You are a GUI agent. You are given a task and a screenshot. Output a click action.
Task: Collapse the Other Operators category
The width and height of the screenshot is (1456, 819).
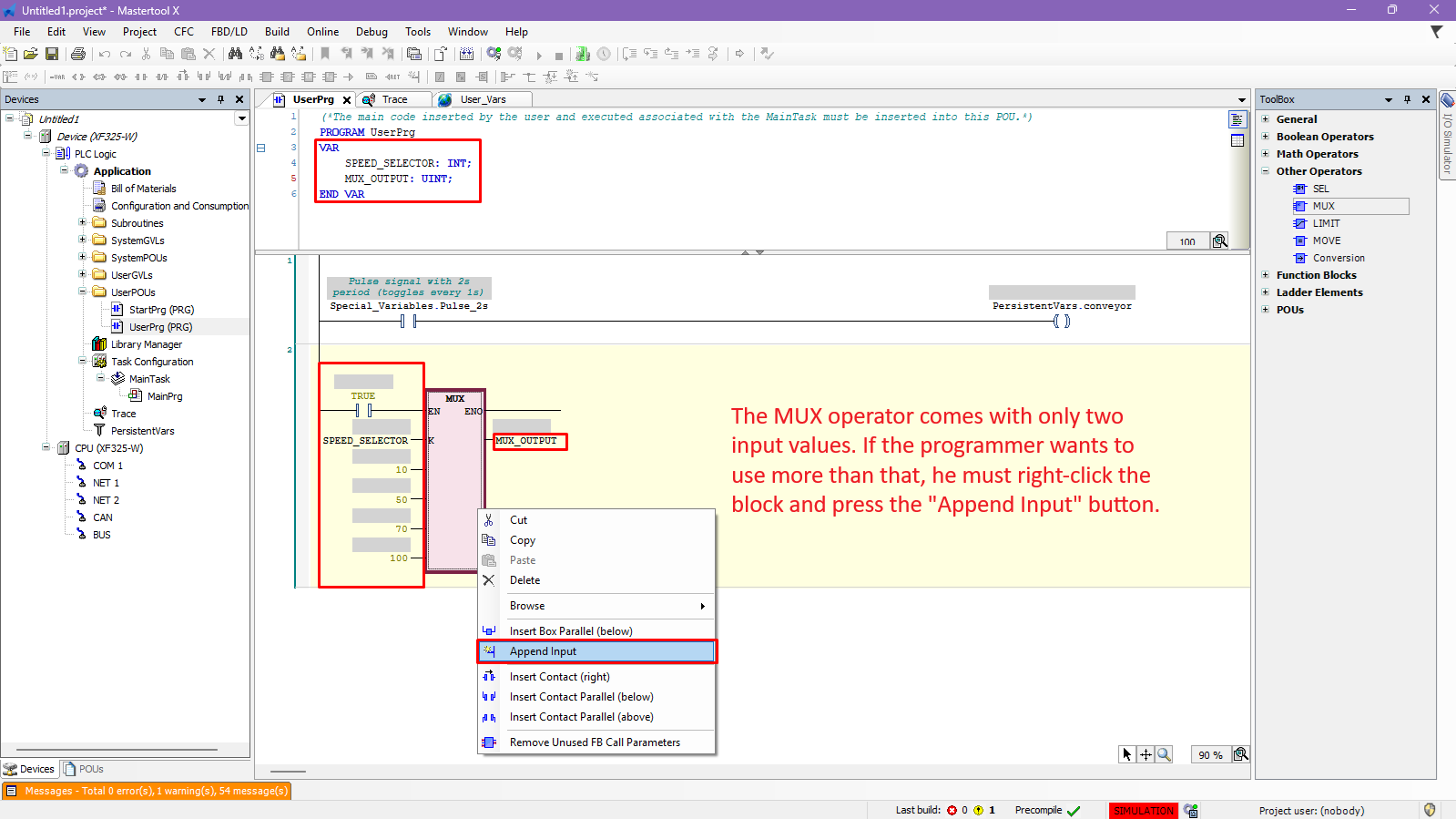1266,171
